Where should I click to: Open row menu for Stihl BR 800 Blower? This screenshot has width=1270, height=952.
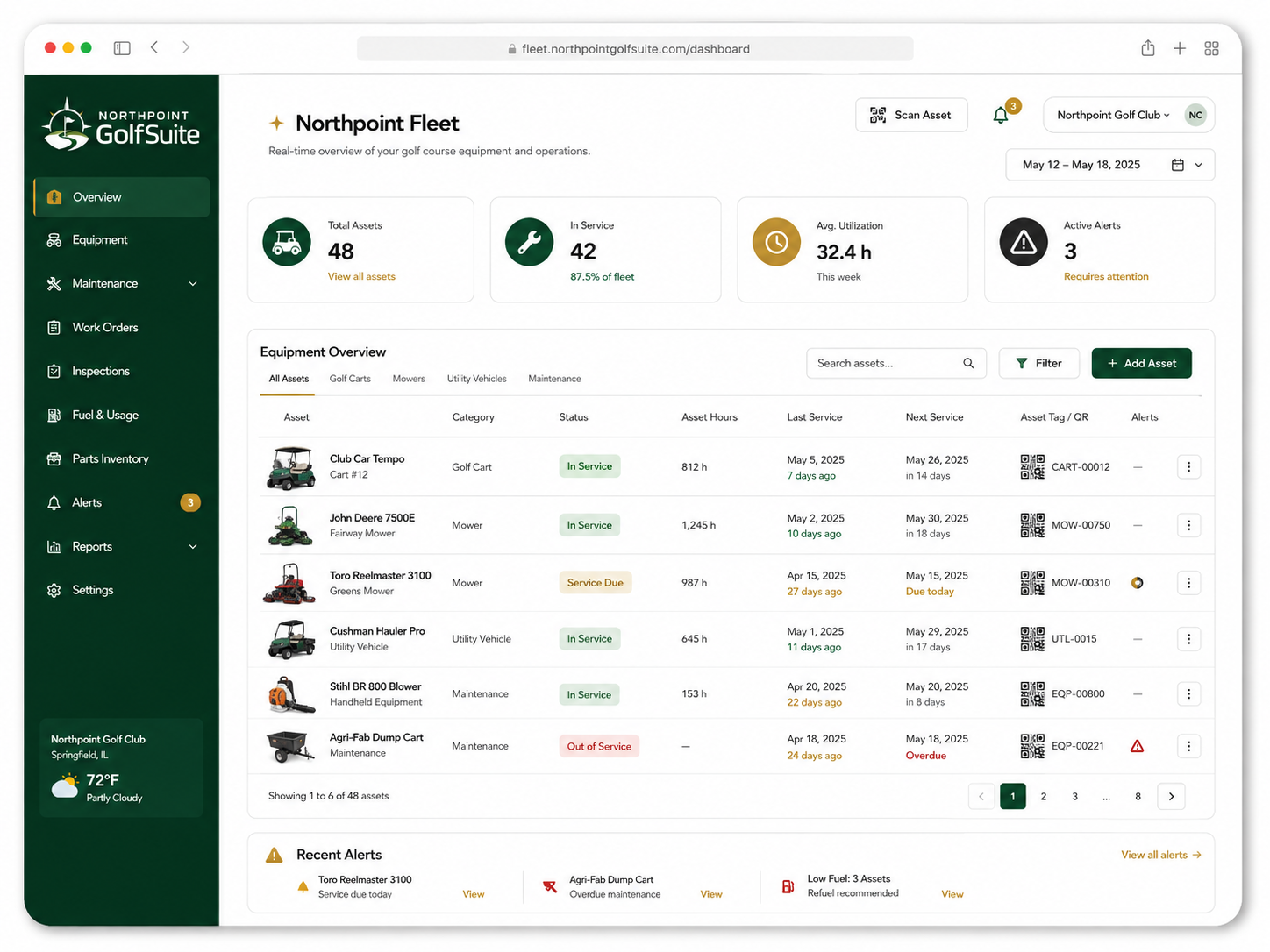click(1188, 694)
